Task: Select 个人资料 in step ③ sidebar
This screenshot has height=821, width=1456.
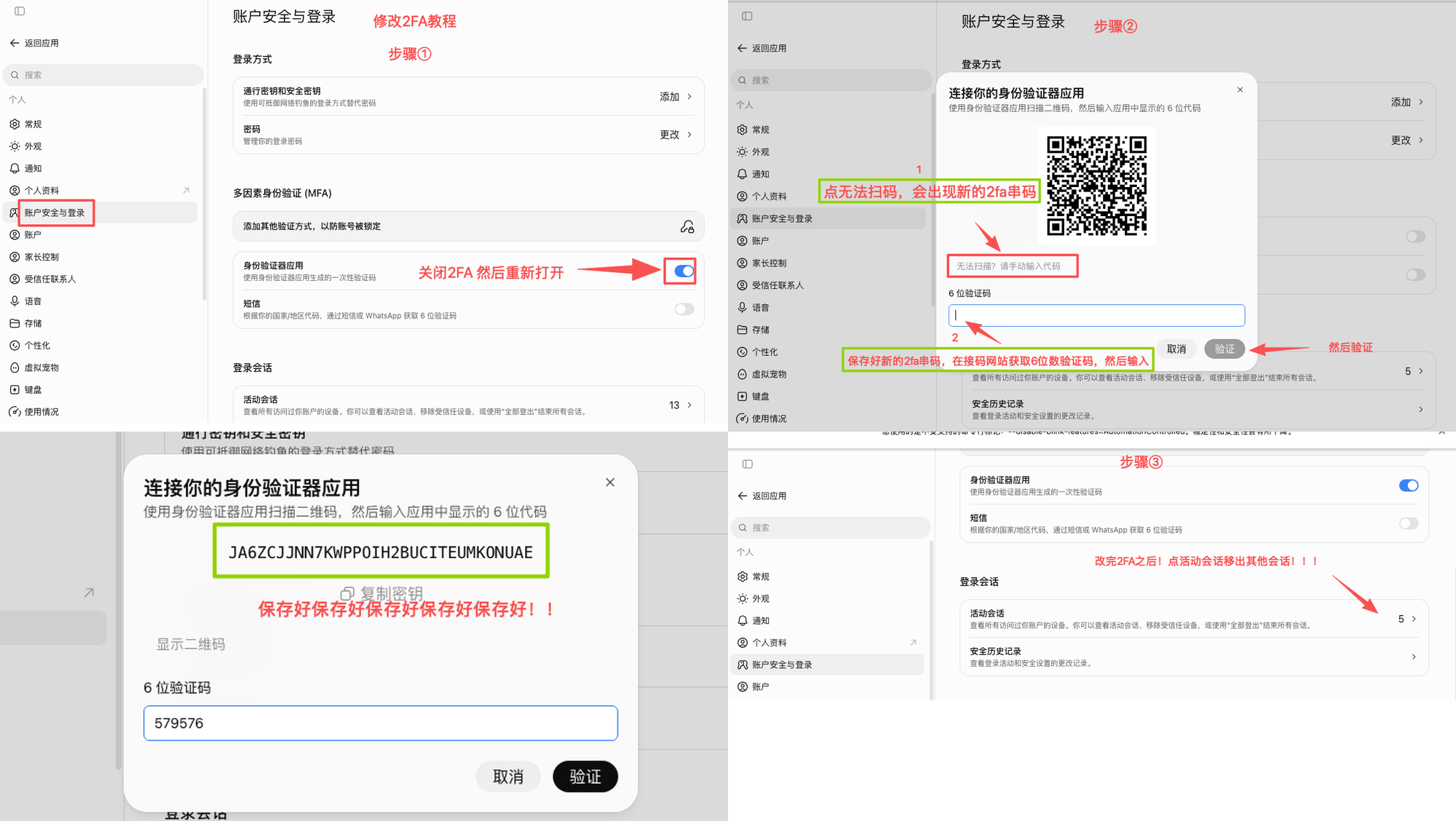Action: 827,643
